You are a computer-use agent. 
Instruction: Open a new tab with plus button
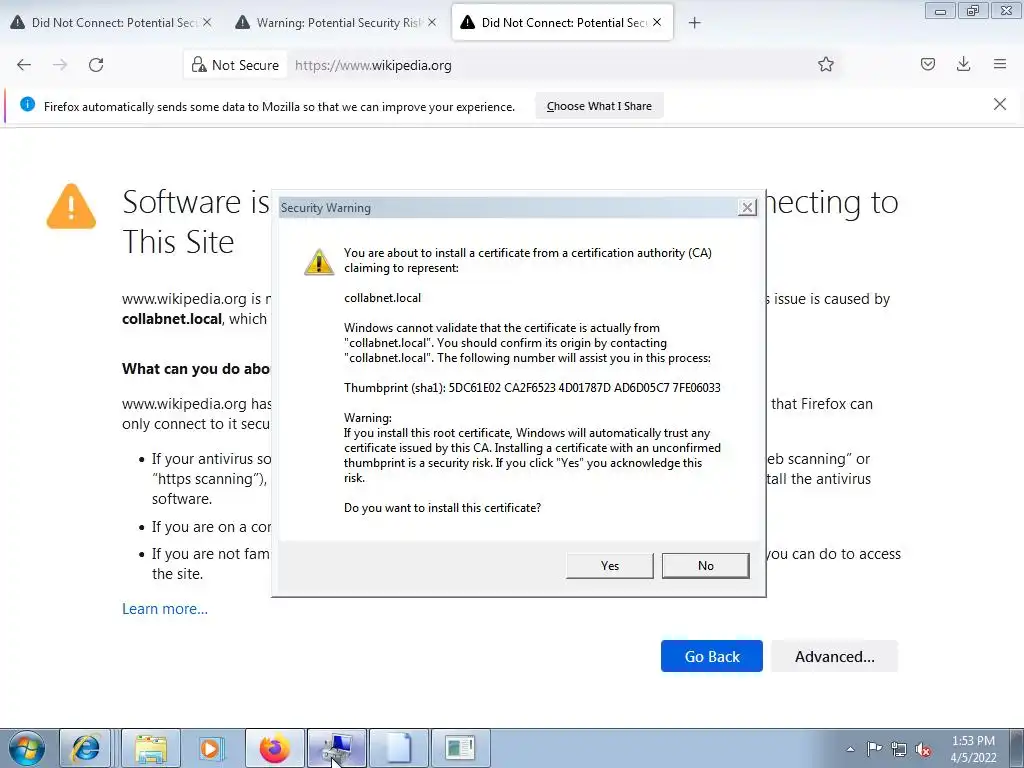tap(694, 23)
